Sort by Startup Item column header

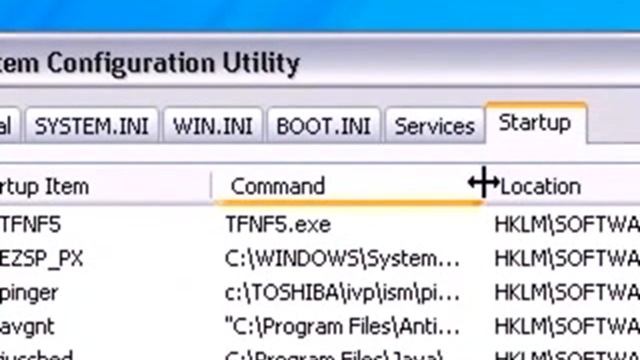(x=105, y=186)
